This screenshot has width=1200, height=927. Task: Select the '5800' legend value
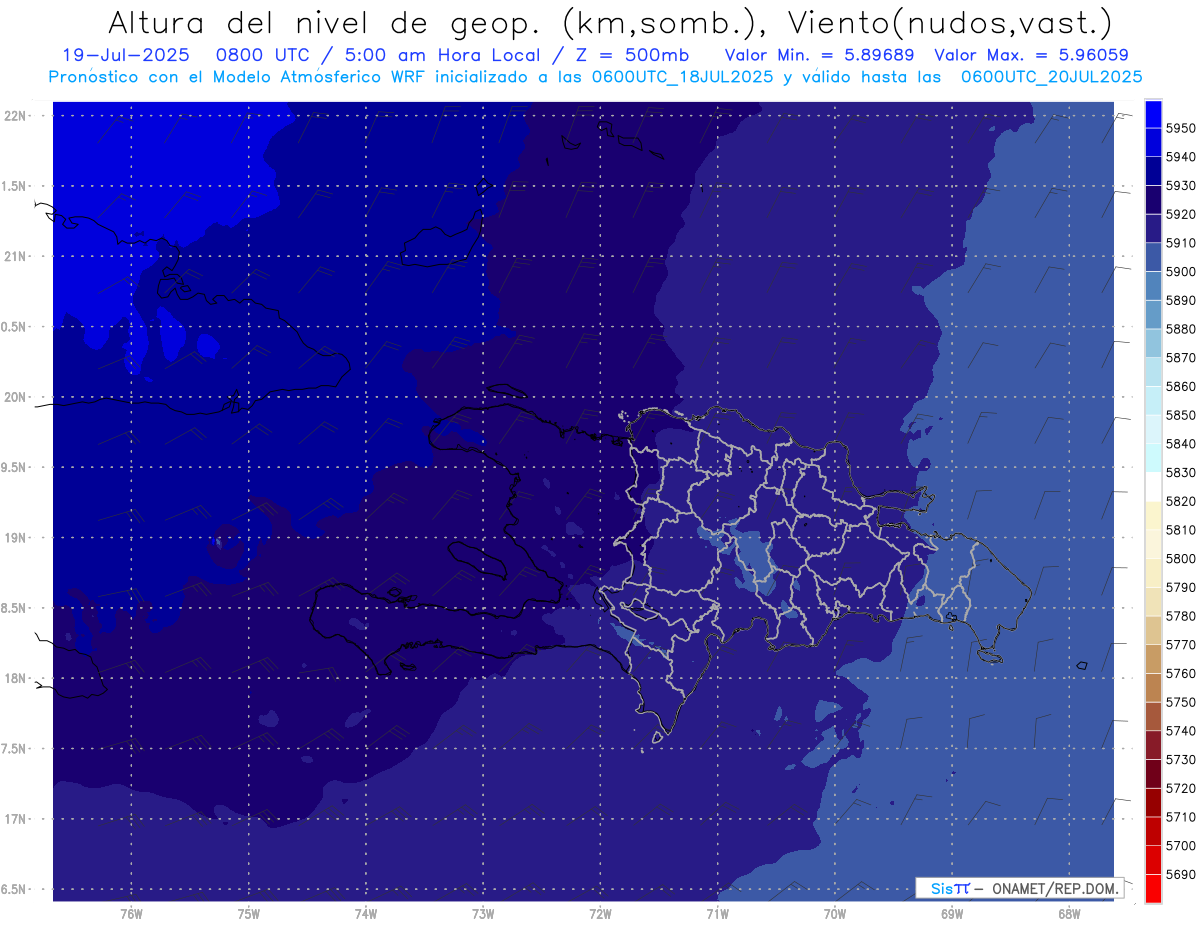point(1181,558)
